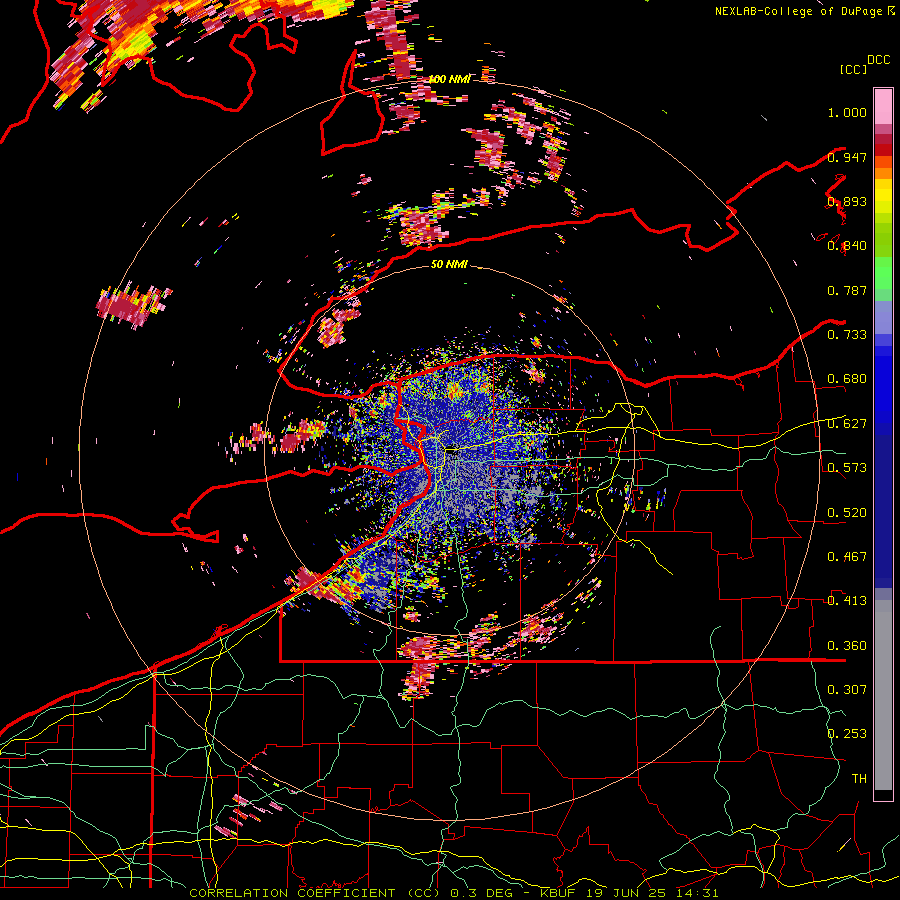Click the 14:31 timestamp in the caption

[x=697, y=893]
